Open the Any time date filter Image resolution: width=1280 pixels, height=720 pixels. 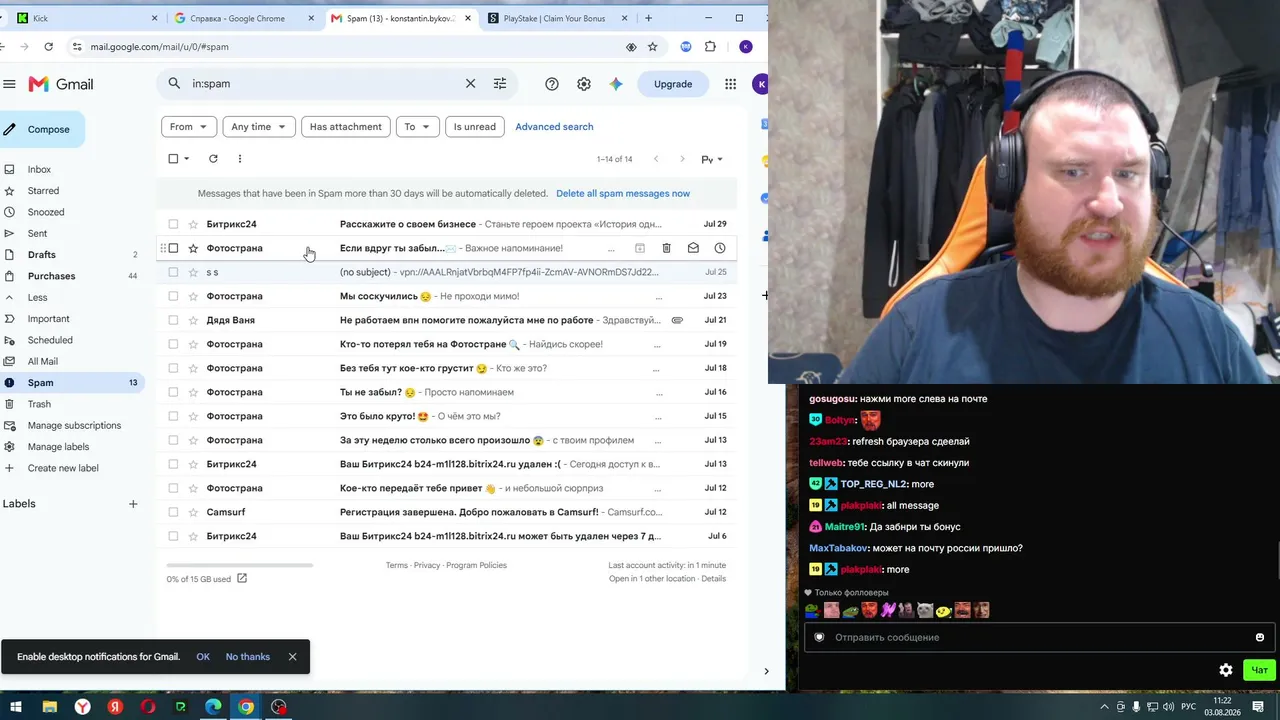pyautogui.click(x=259, y=127)
